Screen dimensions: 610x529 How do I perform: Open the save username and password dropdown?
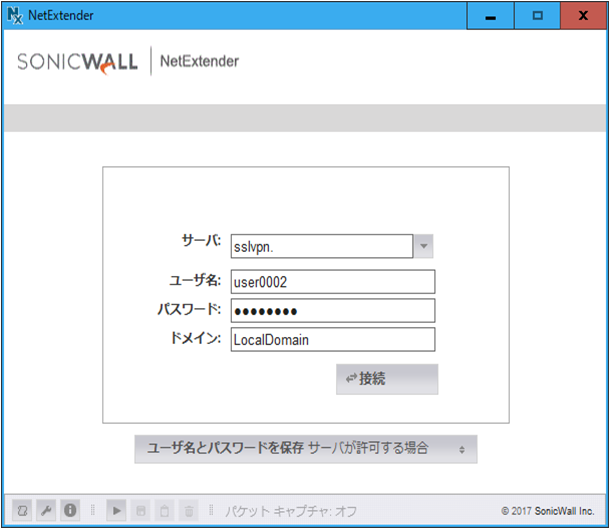[x=306, y=449]
